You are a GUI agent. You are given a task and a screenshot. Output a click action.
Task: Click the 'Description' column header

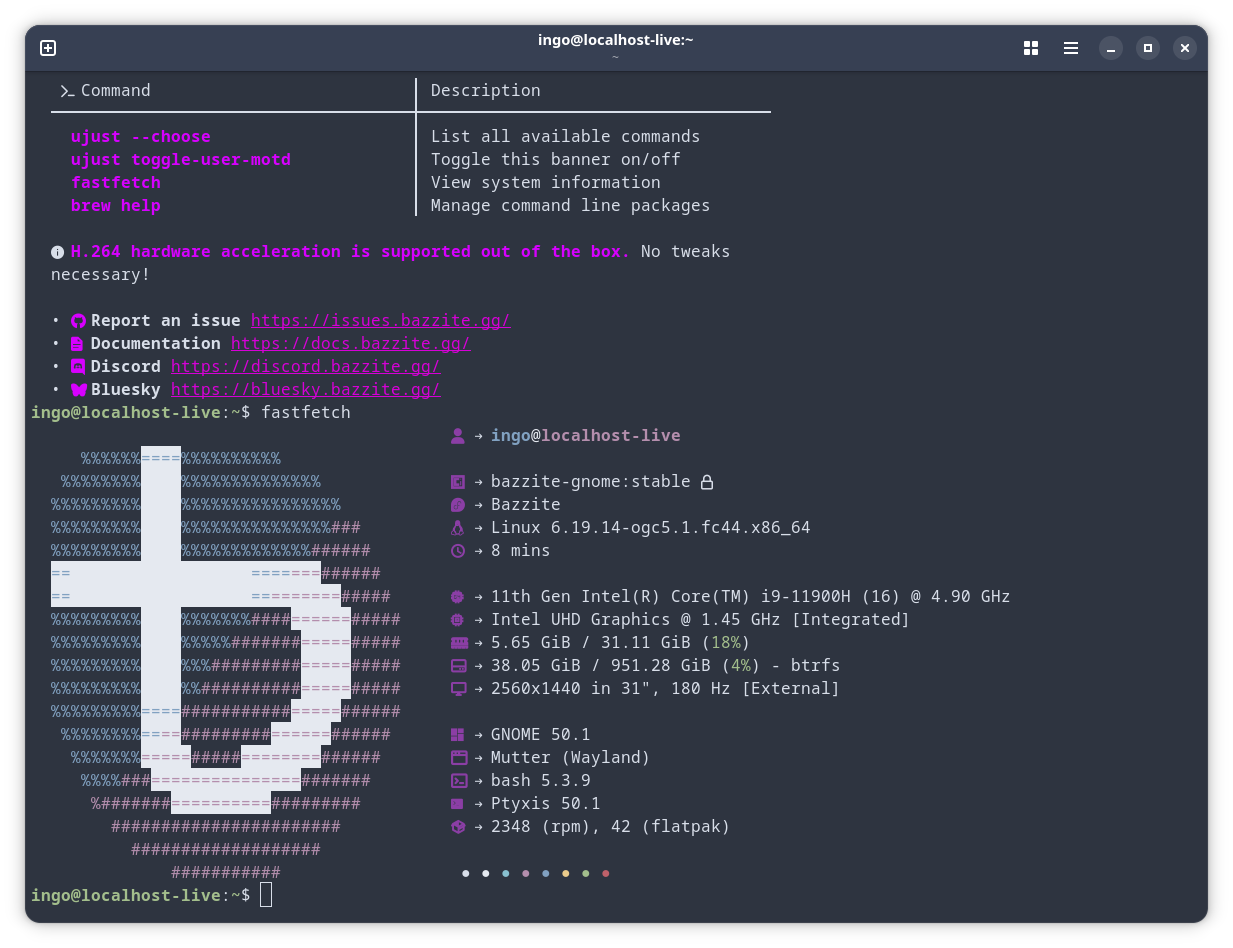486,91
